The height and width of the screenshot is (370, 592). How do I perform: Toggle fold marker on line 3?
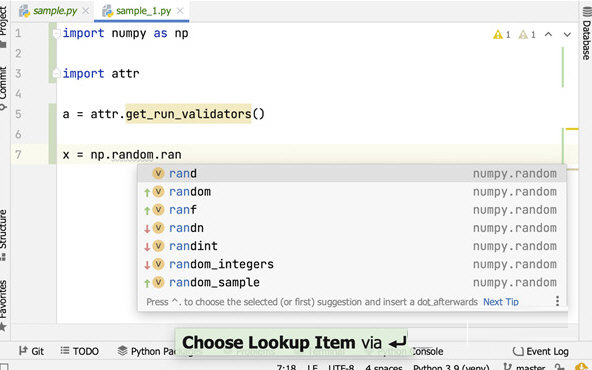click(56, 73)
